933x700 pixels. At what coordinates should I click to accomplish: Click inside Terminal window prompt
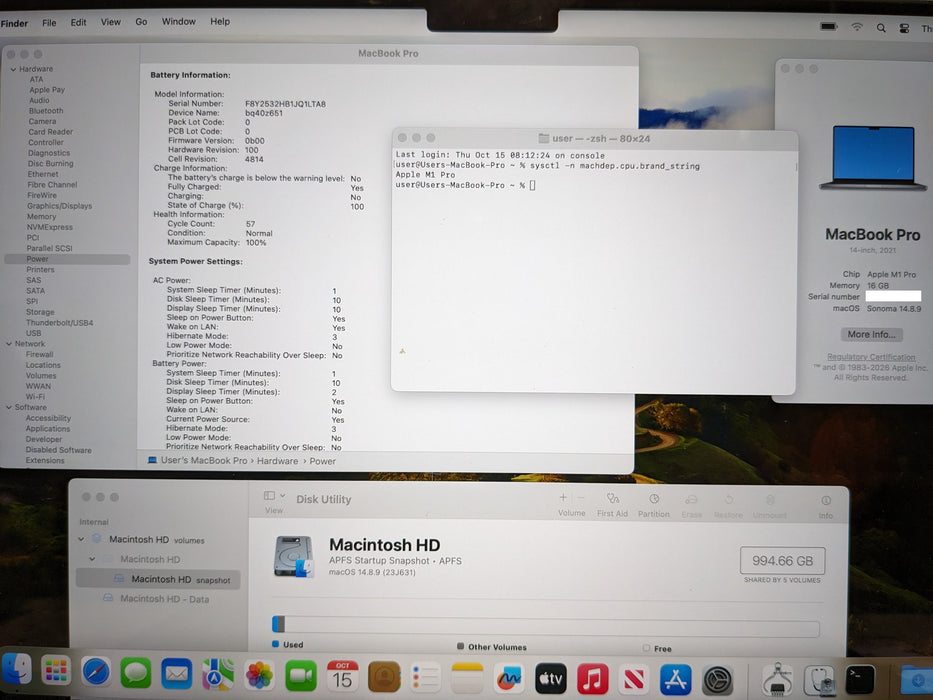click(533, 185)
